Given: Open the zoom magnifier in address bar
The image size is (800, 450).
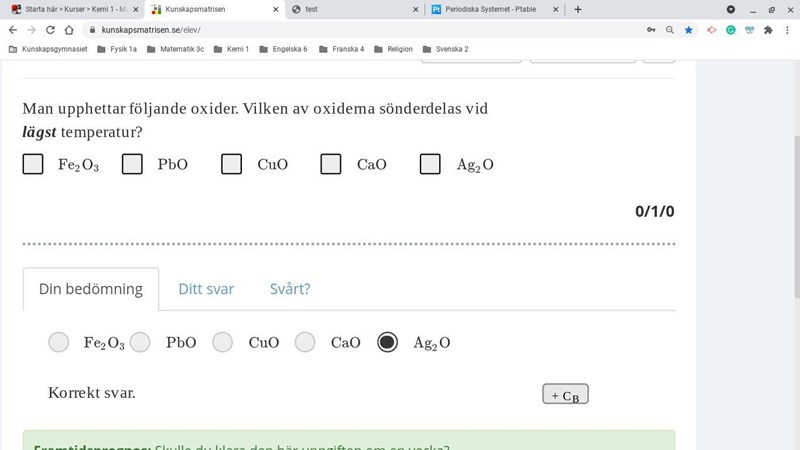Looking at the screenshot, I should pyautogui.click(x=670, y=30).
